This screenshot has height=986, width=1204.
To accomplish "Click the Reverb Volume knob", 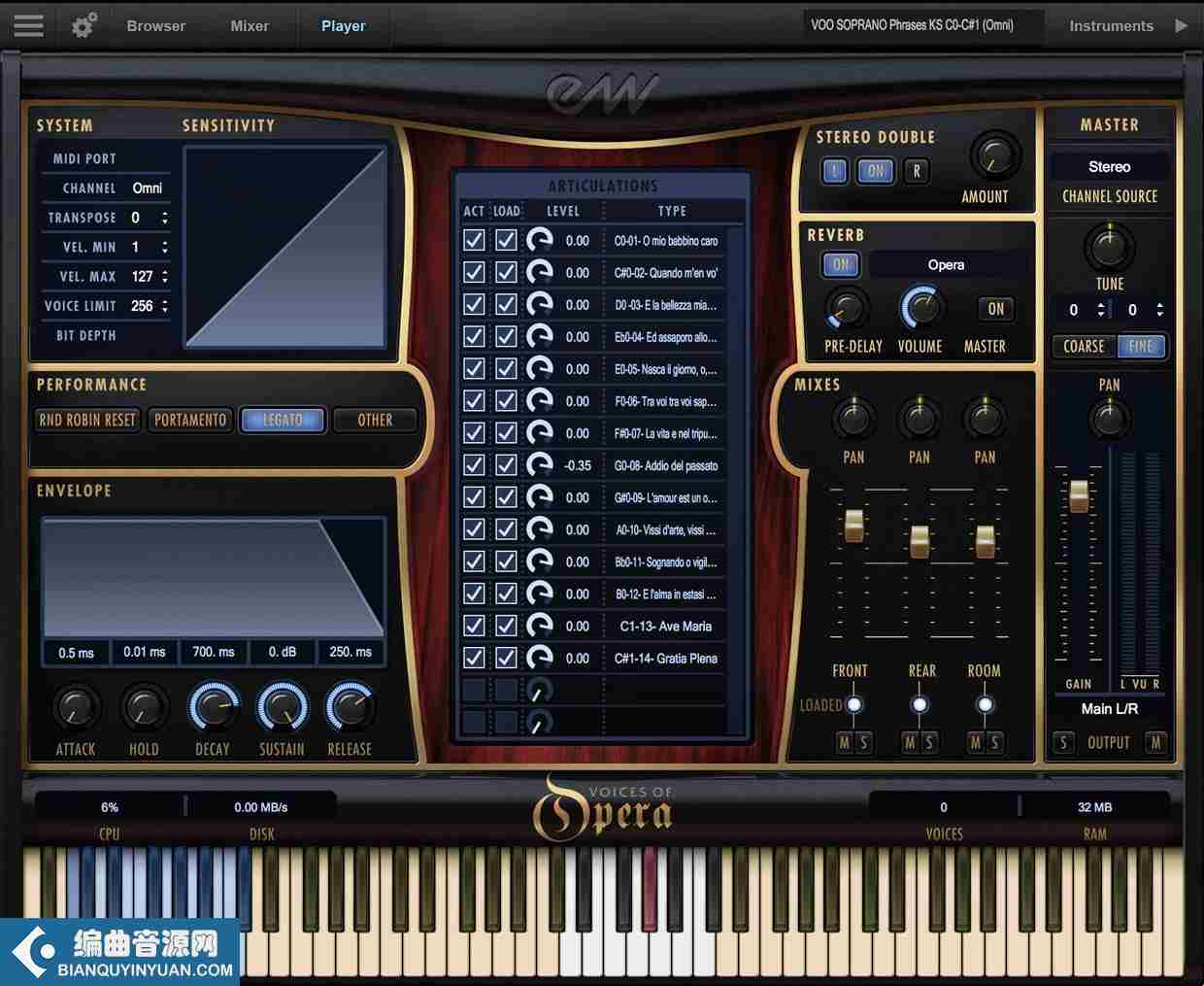I will 921,309.
